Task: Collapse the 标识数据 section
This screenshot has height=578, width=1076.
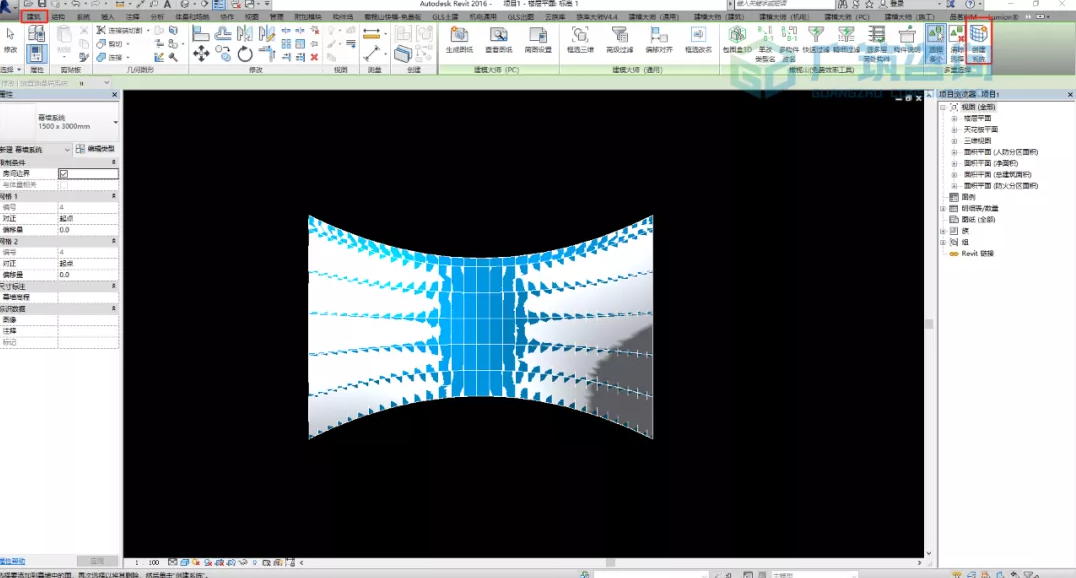Action: coord(113,309)
